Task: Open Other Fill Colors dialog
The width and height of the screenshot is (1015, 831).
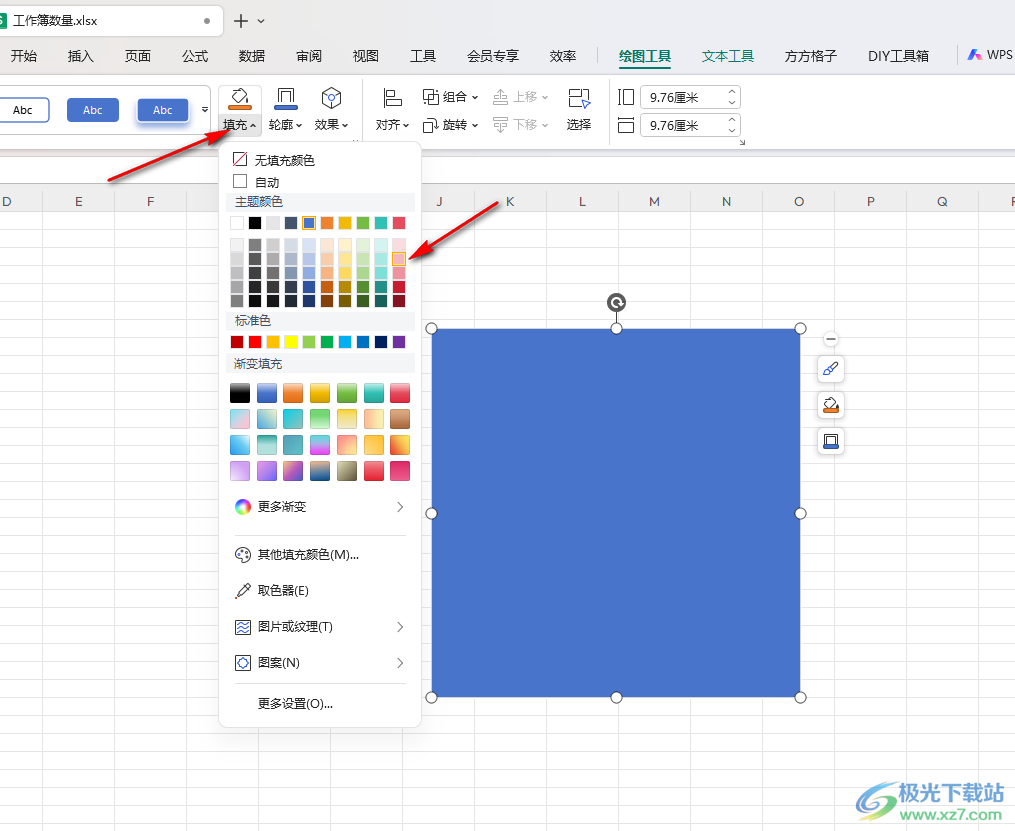Action: coord(297,555)
